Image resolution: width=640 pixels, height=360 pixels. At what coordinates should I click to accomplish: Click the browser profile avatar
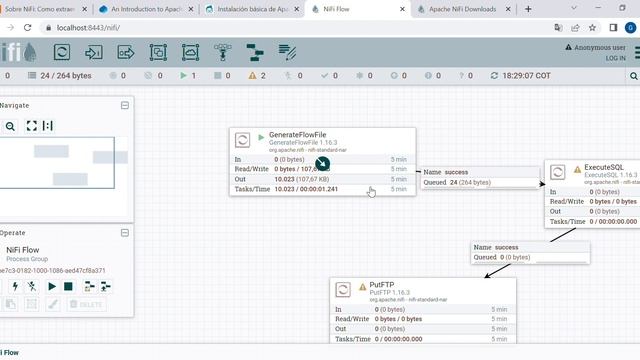630,28
